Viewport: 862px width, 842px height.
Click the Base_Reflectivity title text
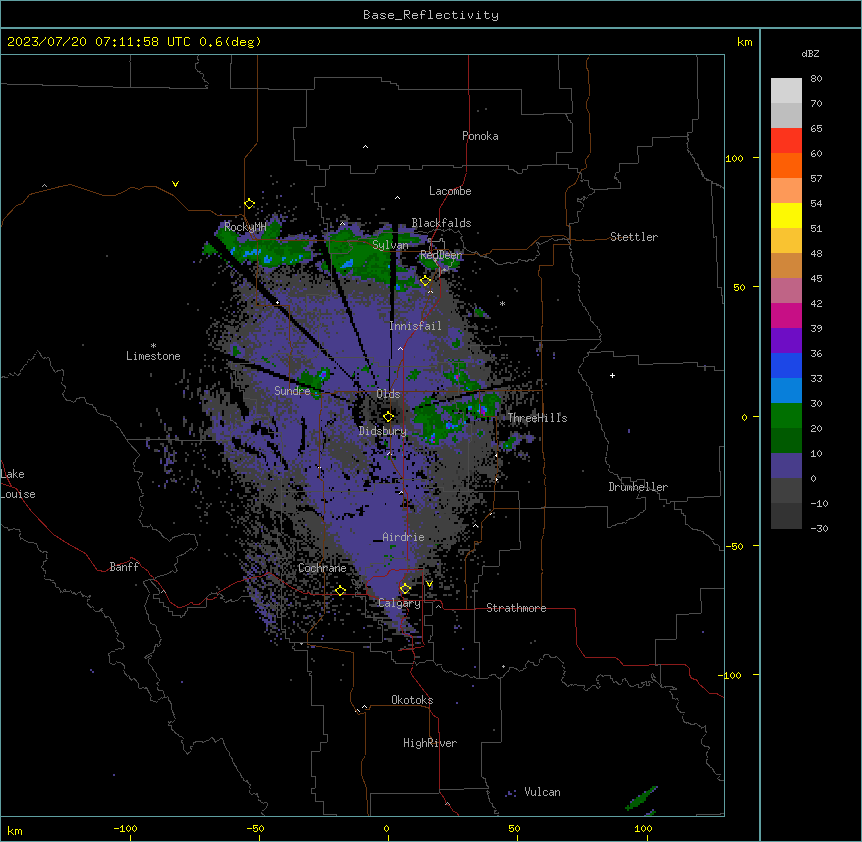click(x=431, y=15)
